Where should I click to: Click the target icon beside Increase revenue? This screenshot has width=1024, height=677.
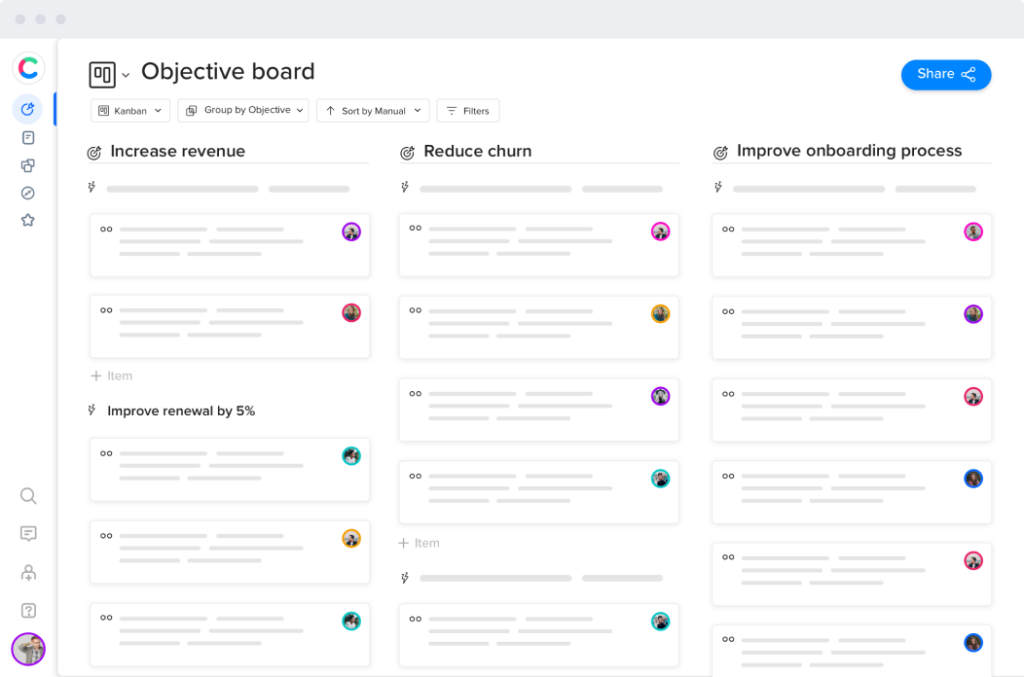click(94, 151)
